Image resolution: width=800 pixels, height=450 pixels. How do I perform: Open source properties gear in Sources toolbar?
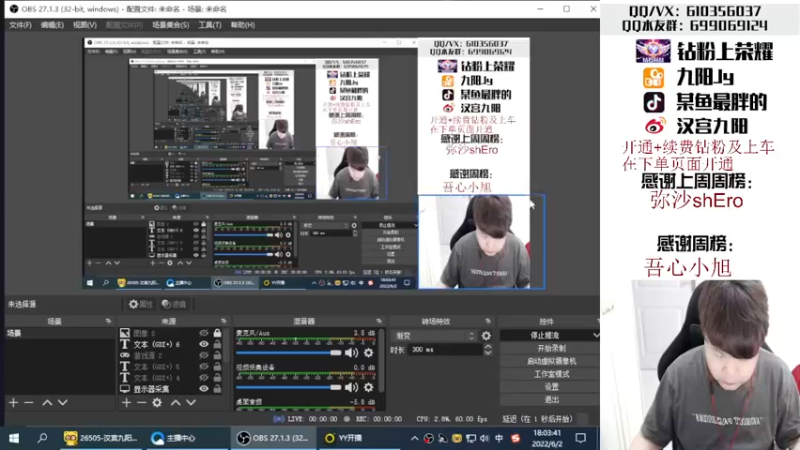157,403
